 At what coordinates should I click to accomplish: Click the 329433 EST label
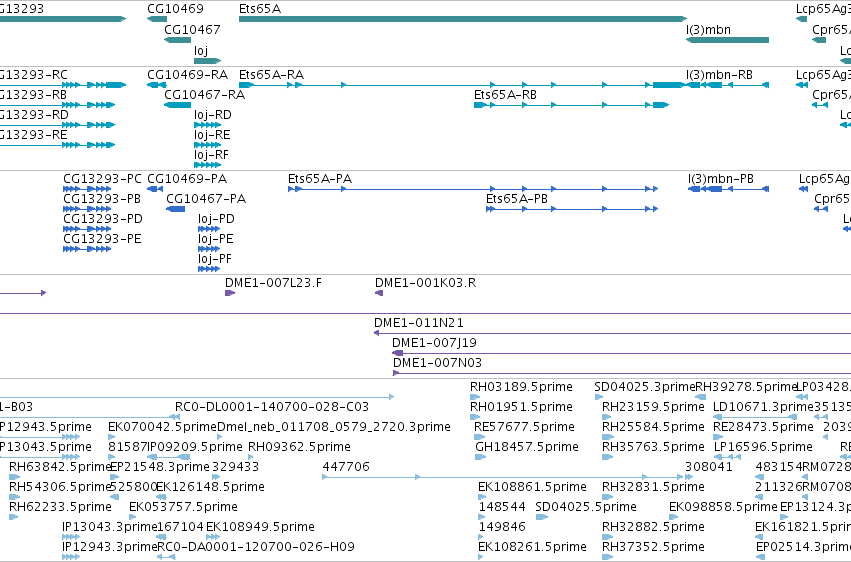tap(235, 467)
